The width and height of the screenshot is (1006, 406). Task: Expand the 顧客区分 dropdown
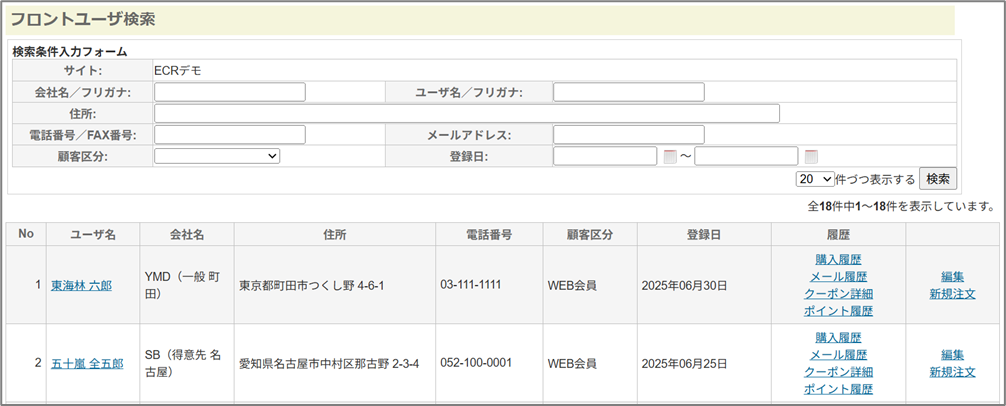coord(217,156)
